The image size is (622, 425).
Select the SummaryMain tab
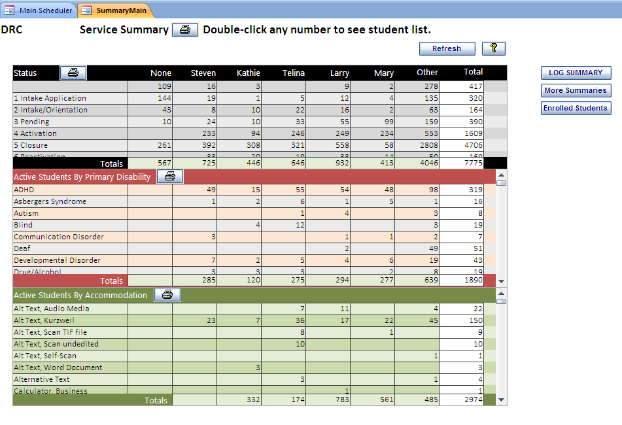pos(116,9)
